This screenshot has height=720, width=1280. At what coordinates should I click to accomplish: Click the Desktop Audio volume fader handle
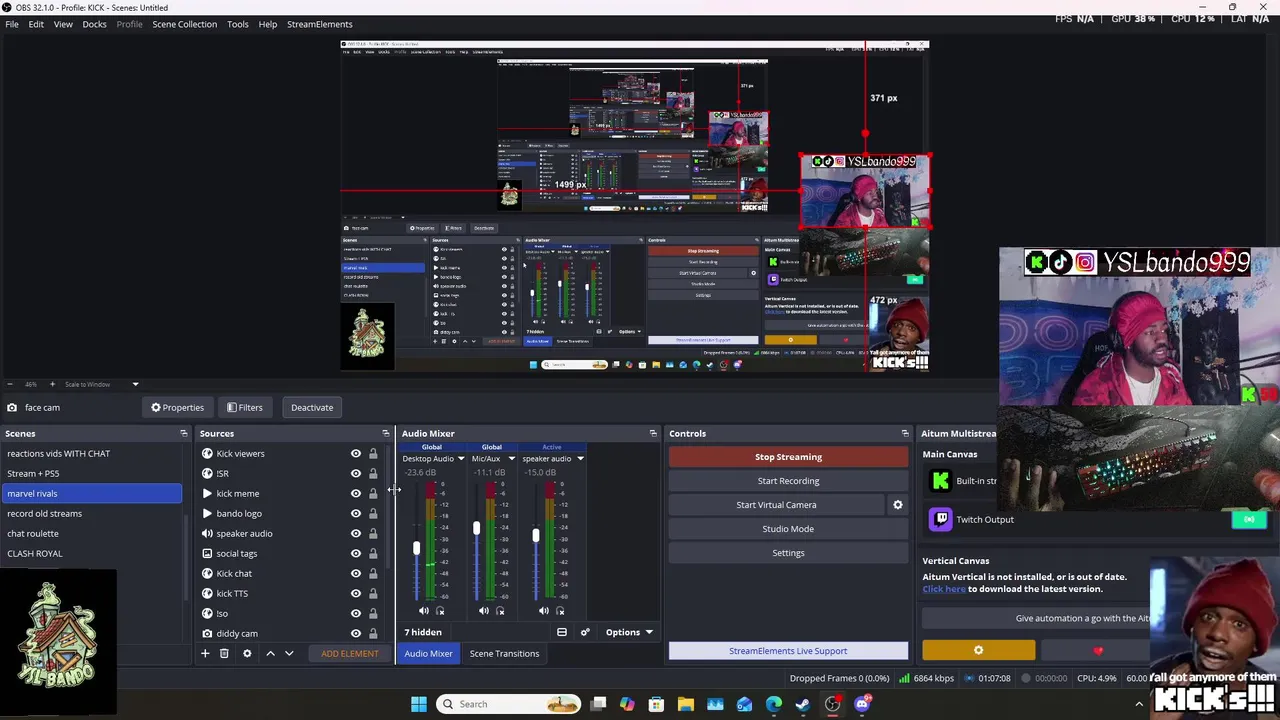tap(416, 549)
